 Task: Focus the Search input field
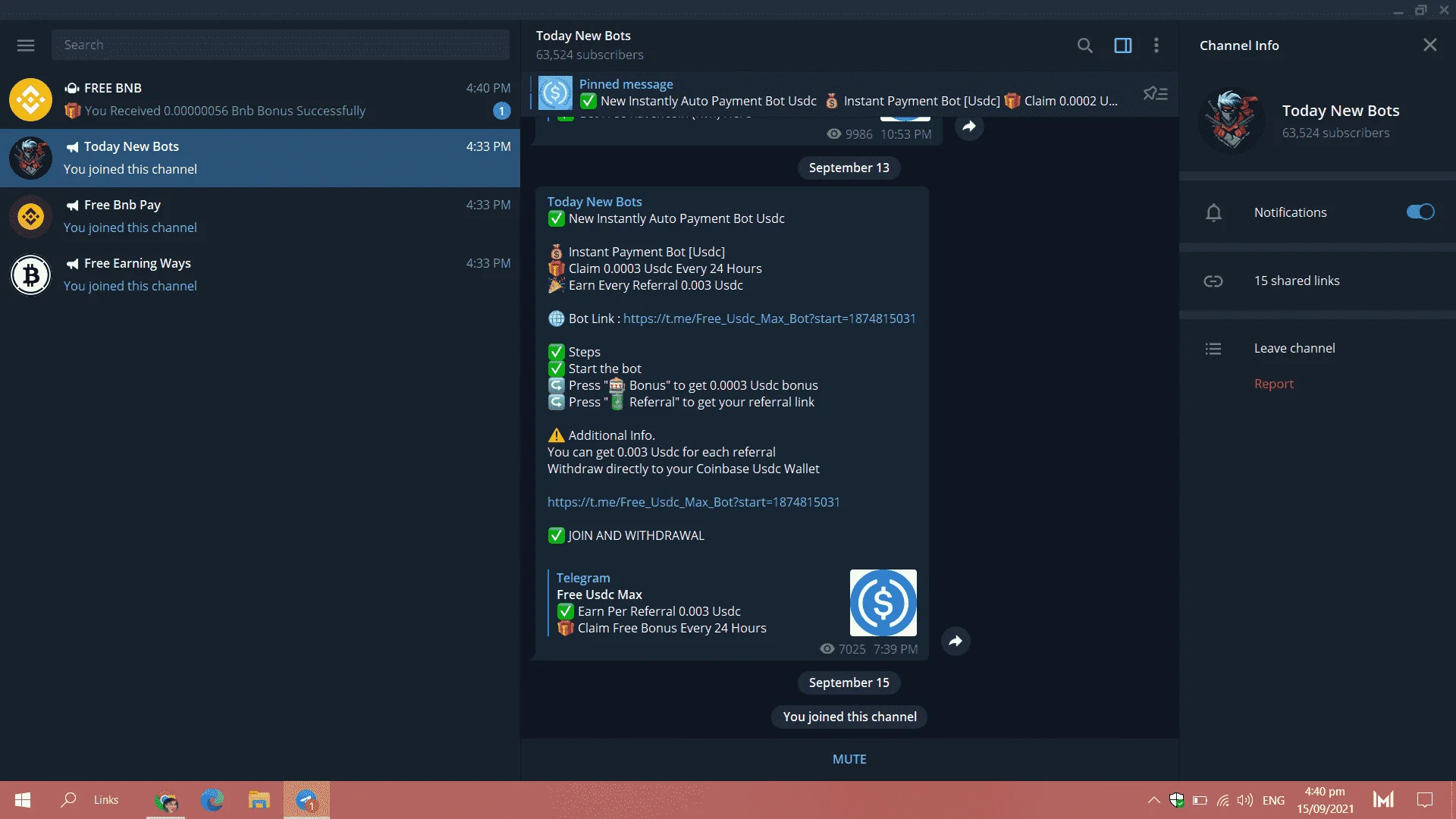click(x=281, y=45)
